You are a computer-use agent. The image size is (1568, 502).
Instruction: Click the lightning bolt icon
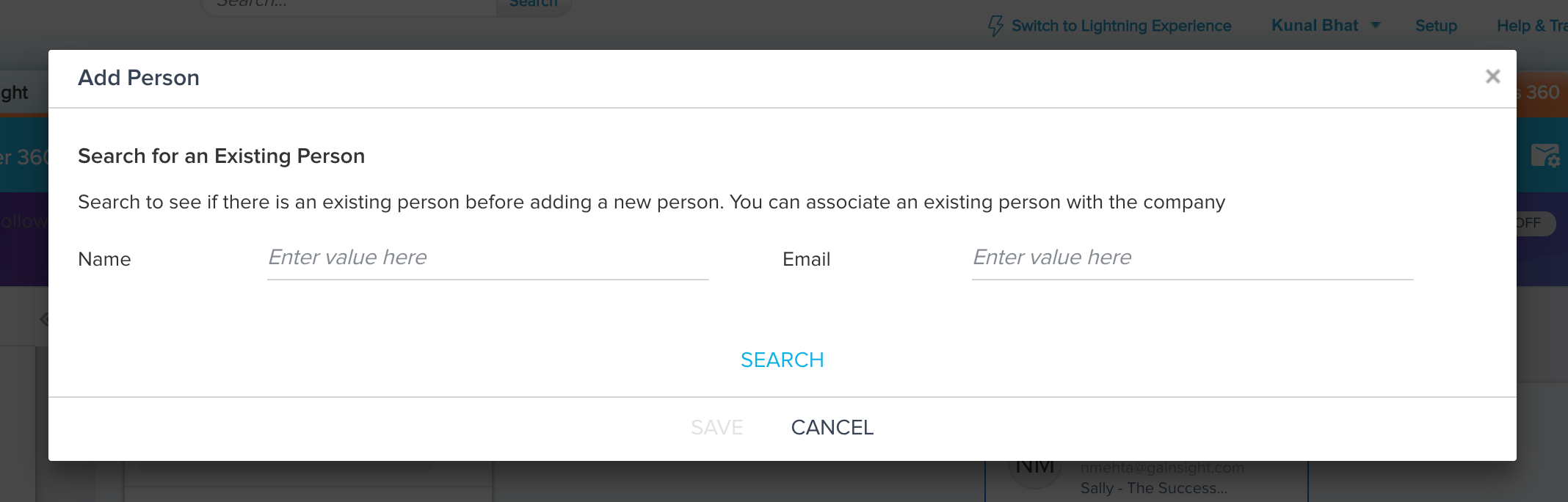(995, 26)
